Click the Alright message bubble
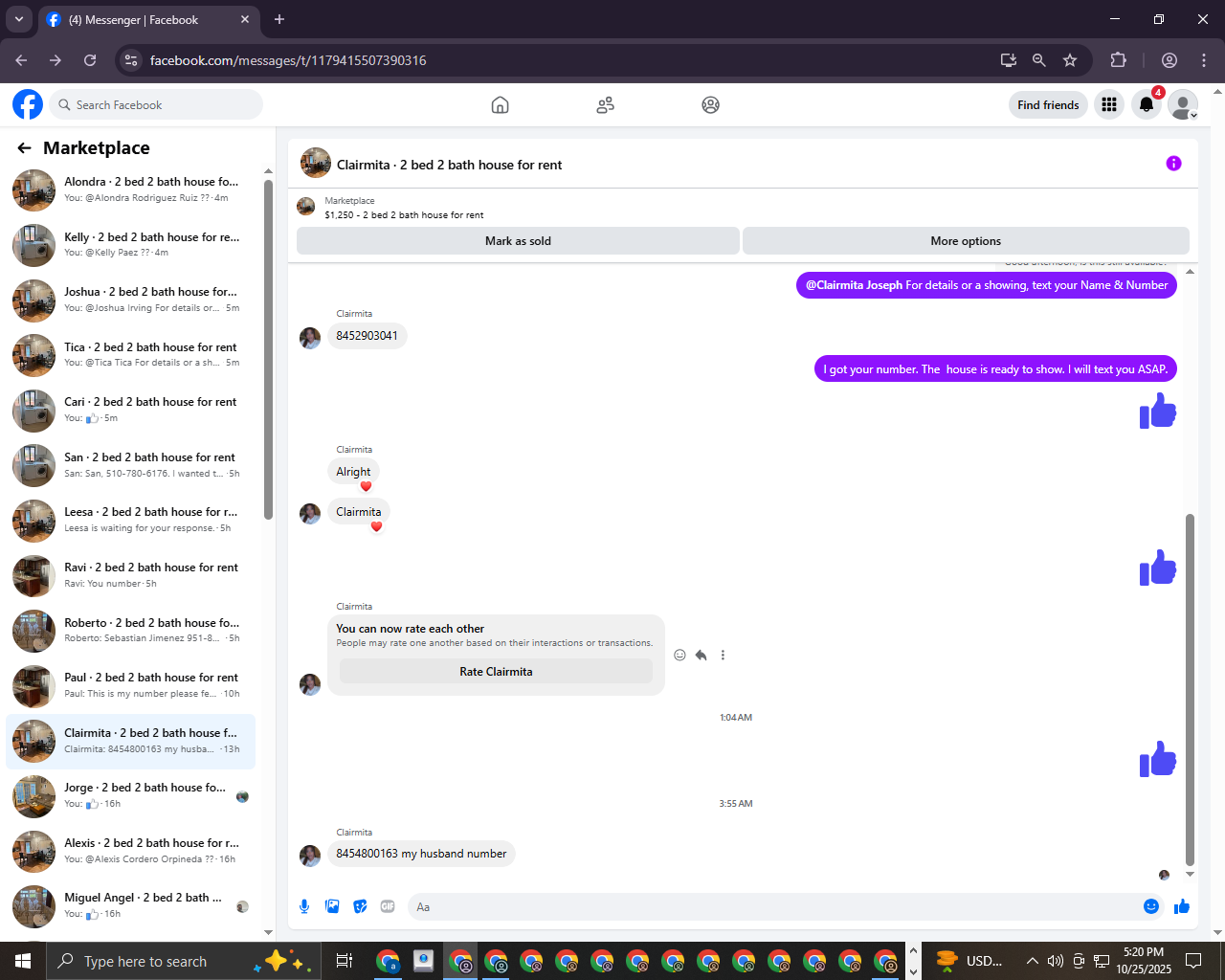Screen dimensions: 1225x980 coord(353,472)
